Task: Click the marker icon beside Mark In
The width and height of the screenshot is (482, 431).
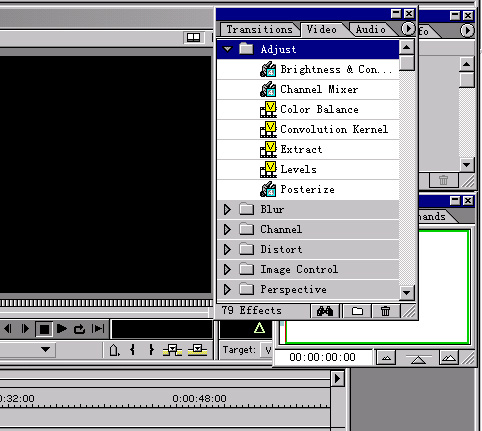Action: 114,350
